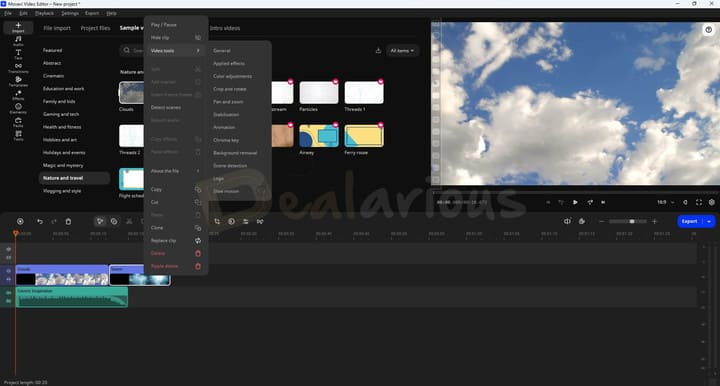Open preview settings gear icon

click(712, 202)
